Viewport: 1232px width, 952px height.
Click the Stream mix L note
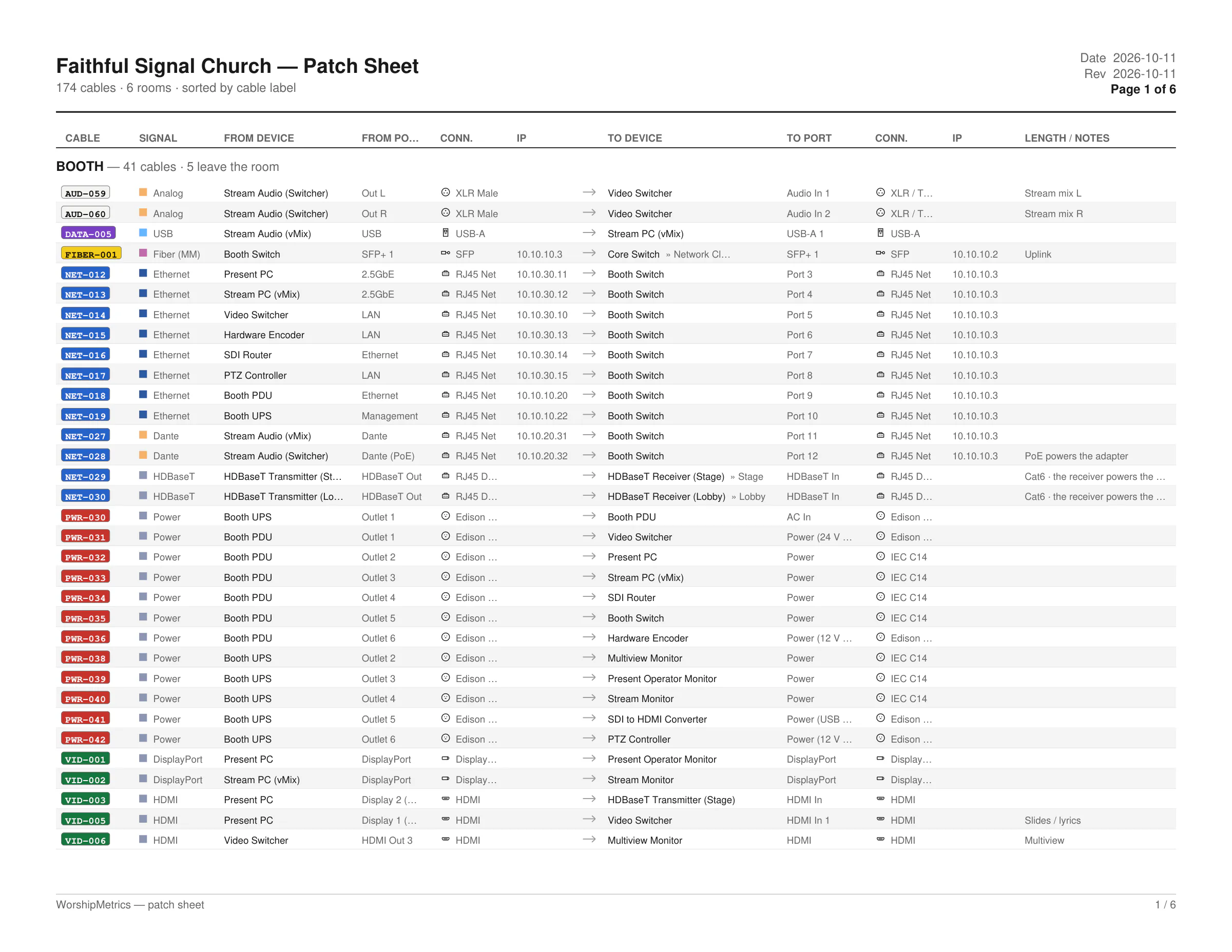coord(1053,193)
